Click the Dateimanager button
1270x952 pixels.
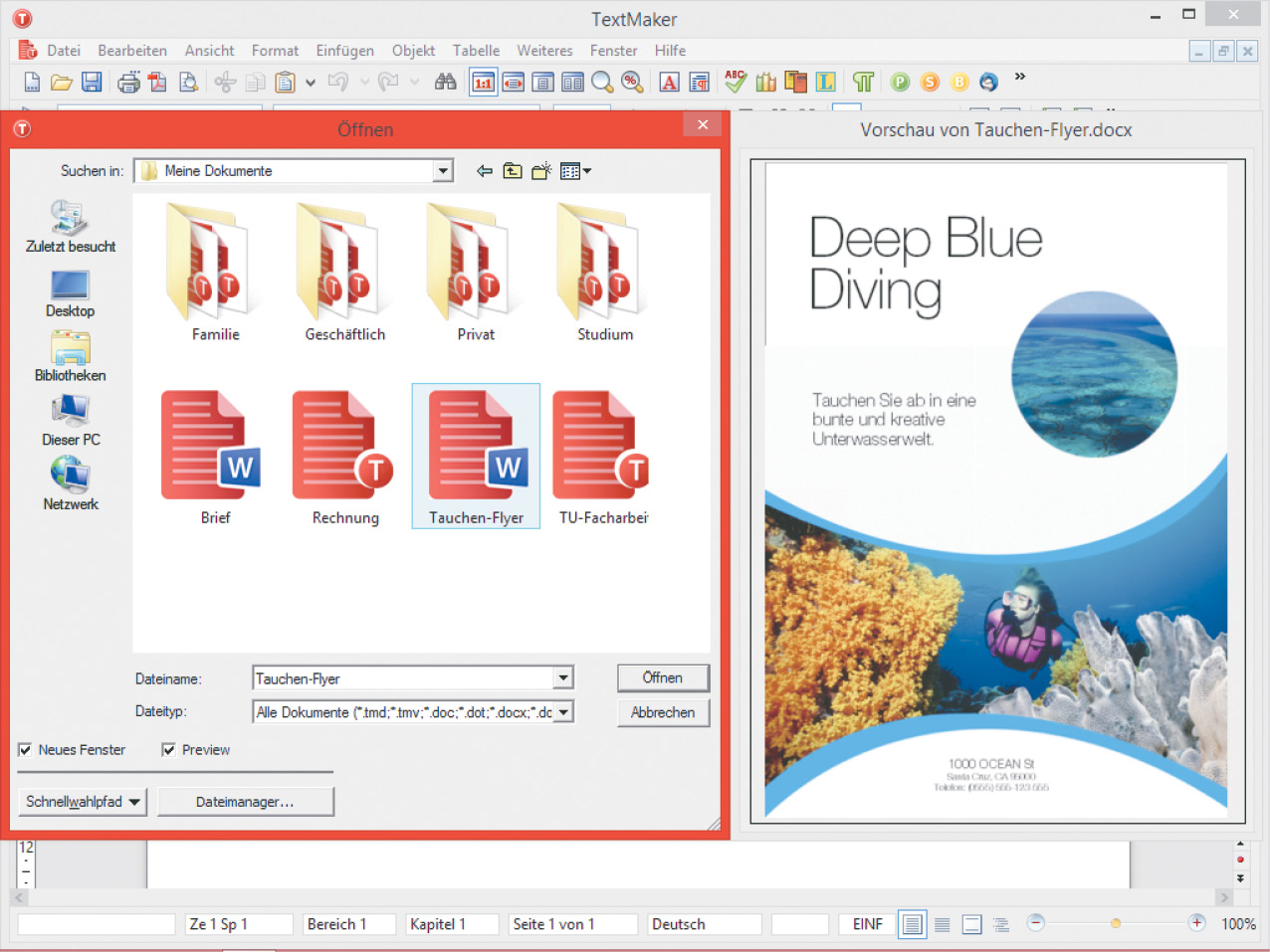pyautogui.click(x=245, y=802)
